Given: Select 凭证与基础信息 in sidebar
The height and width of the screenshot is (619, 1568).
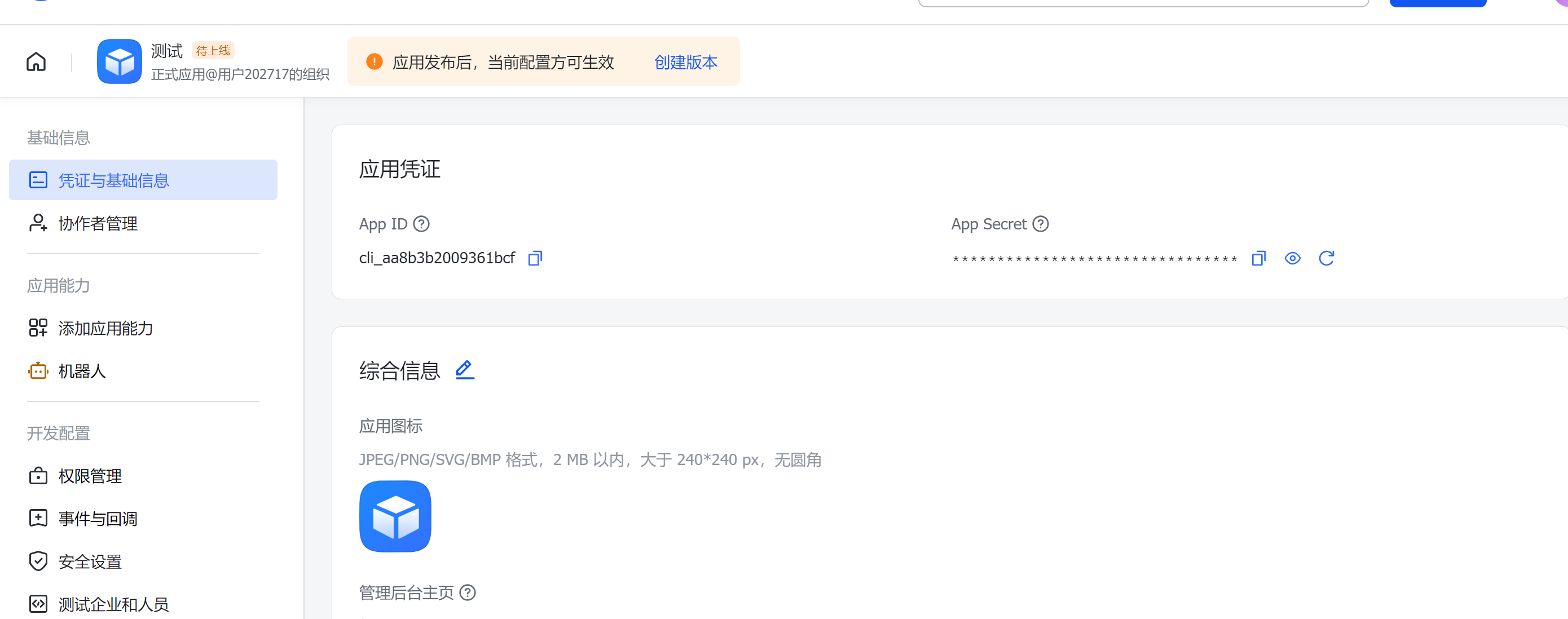Looking at the screenshot, I should [x=143, y=180].
